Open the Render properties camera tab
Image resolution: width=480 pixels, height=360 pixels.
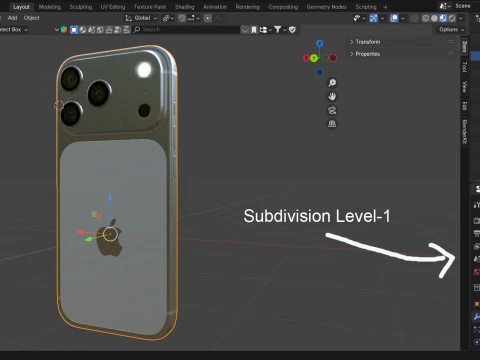click(x=477, y=220)
